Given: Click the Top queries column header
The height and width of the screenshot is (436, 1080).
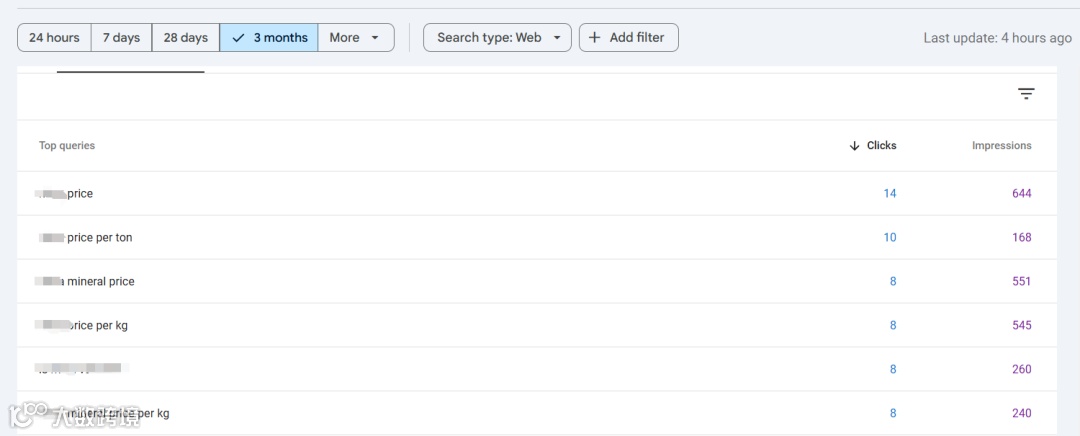Looking at the screenshot, I should [x=67, y=146].
